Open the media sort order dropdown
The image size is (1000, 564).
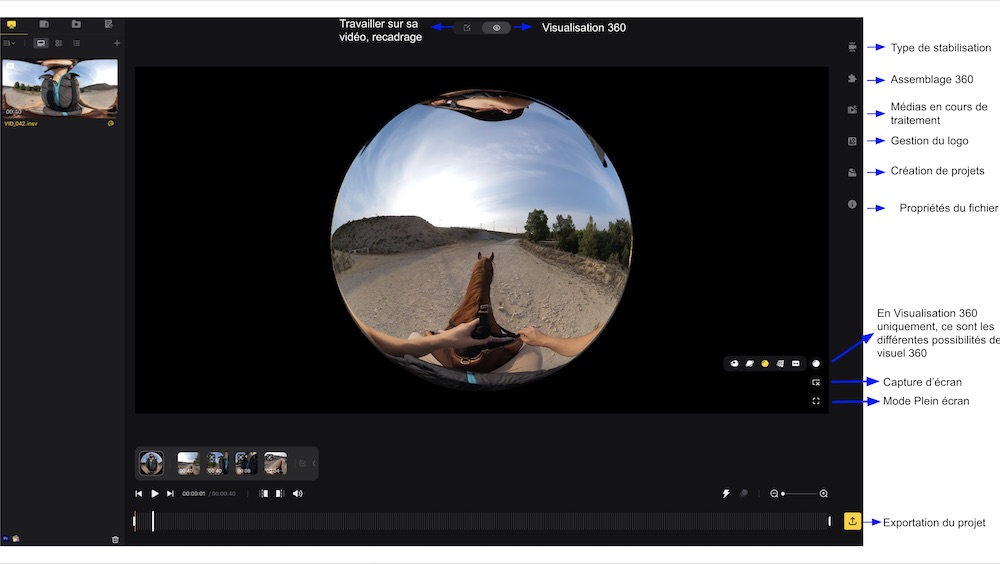click(x=9, y=43)
